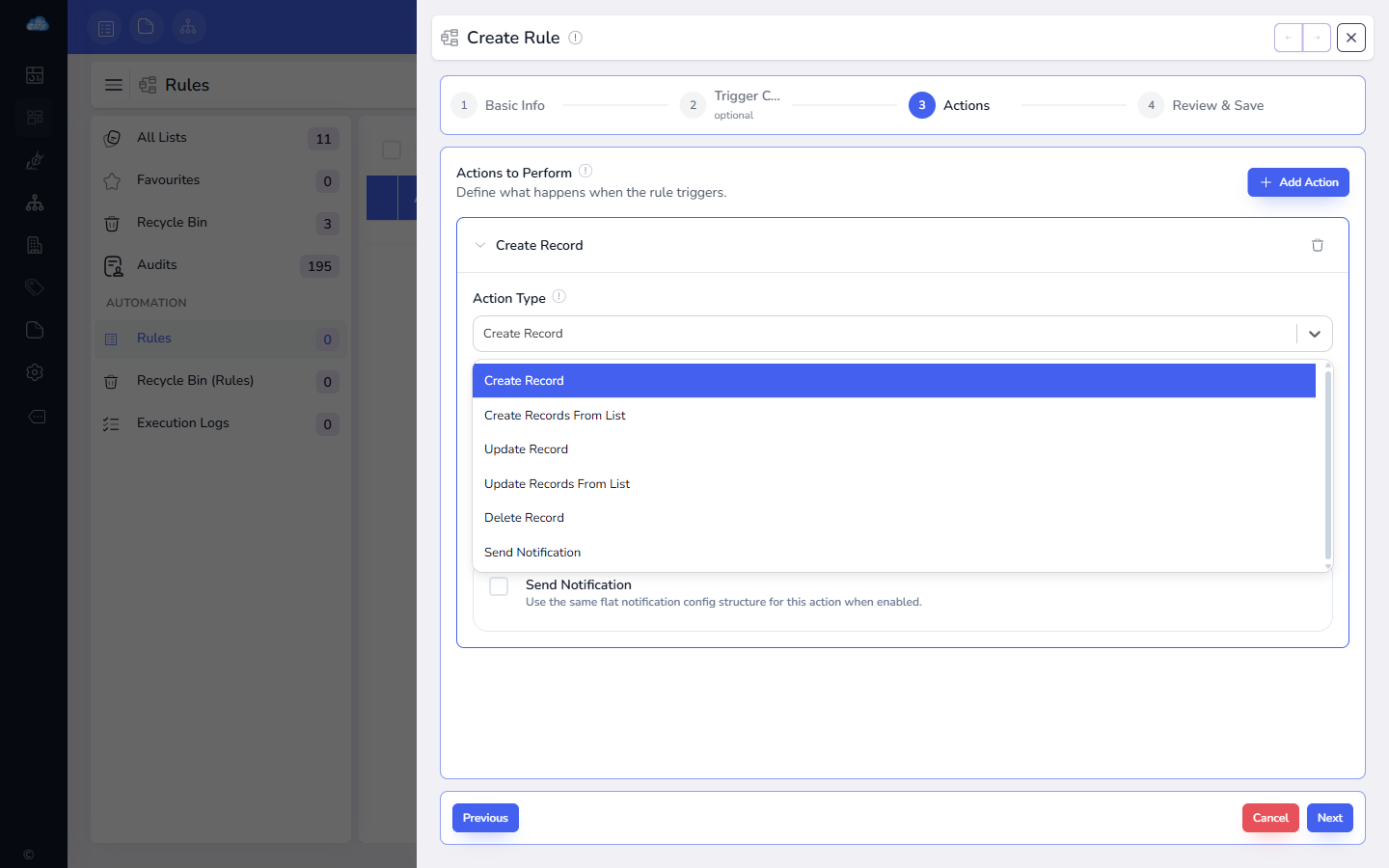Click the tag icon in left sidebar
Screen dimensions: 1389x868
pos(35,287)
